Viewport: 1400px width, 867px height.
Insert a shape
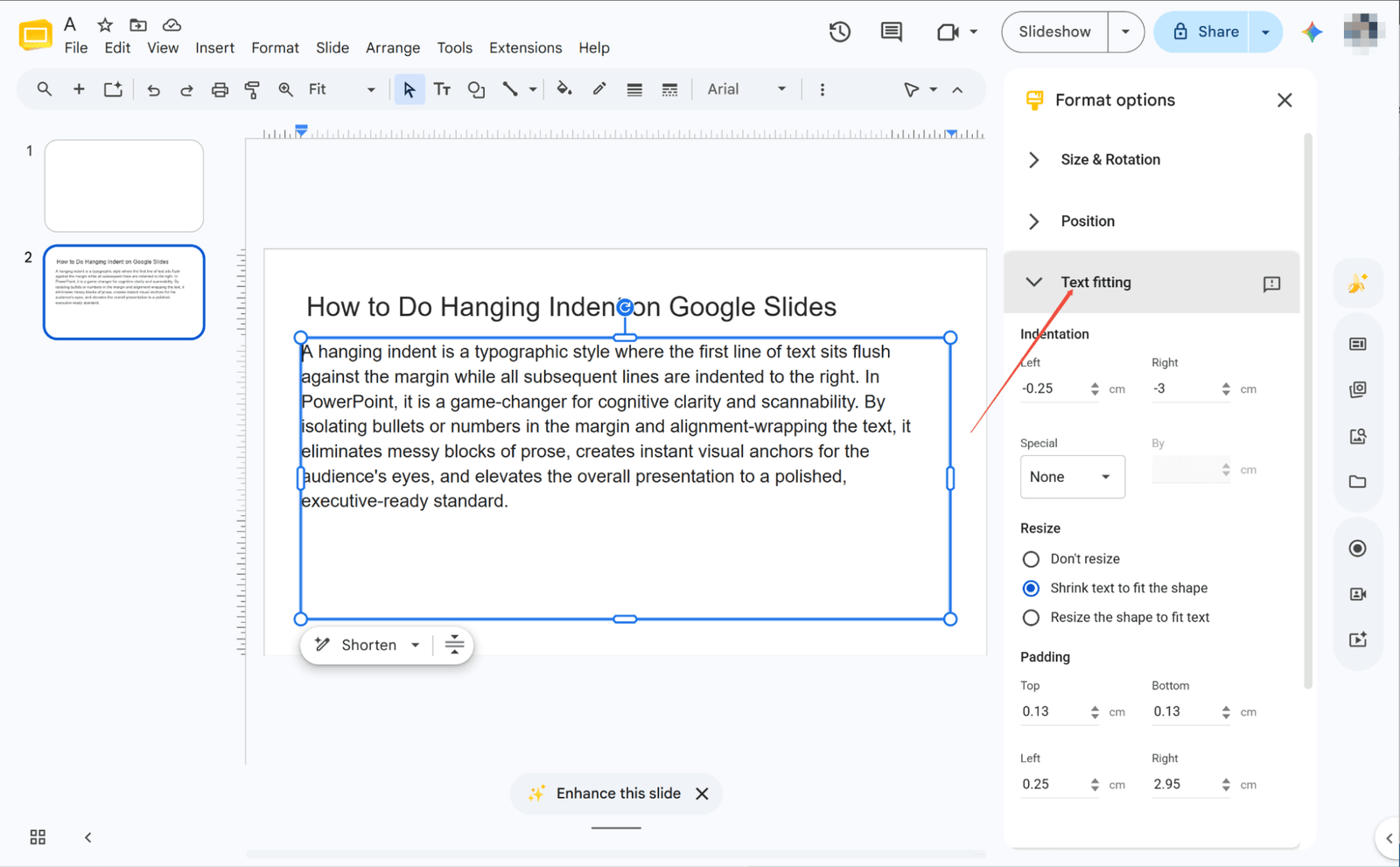476,89
